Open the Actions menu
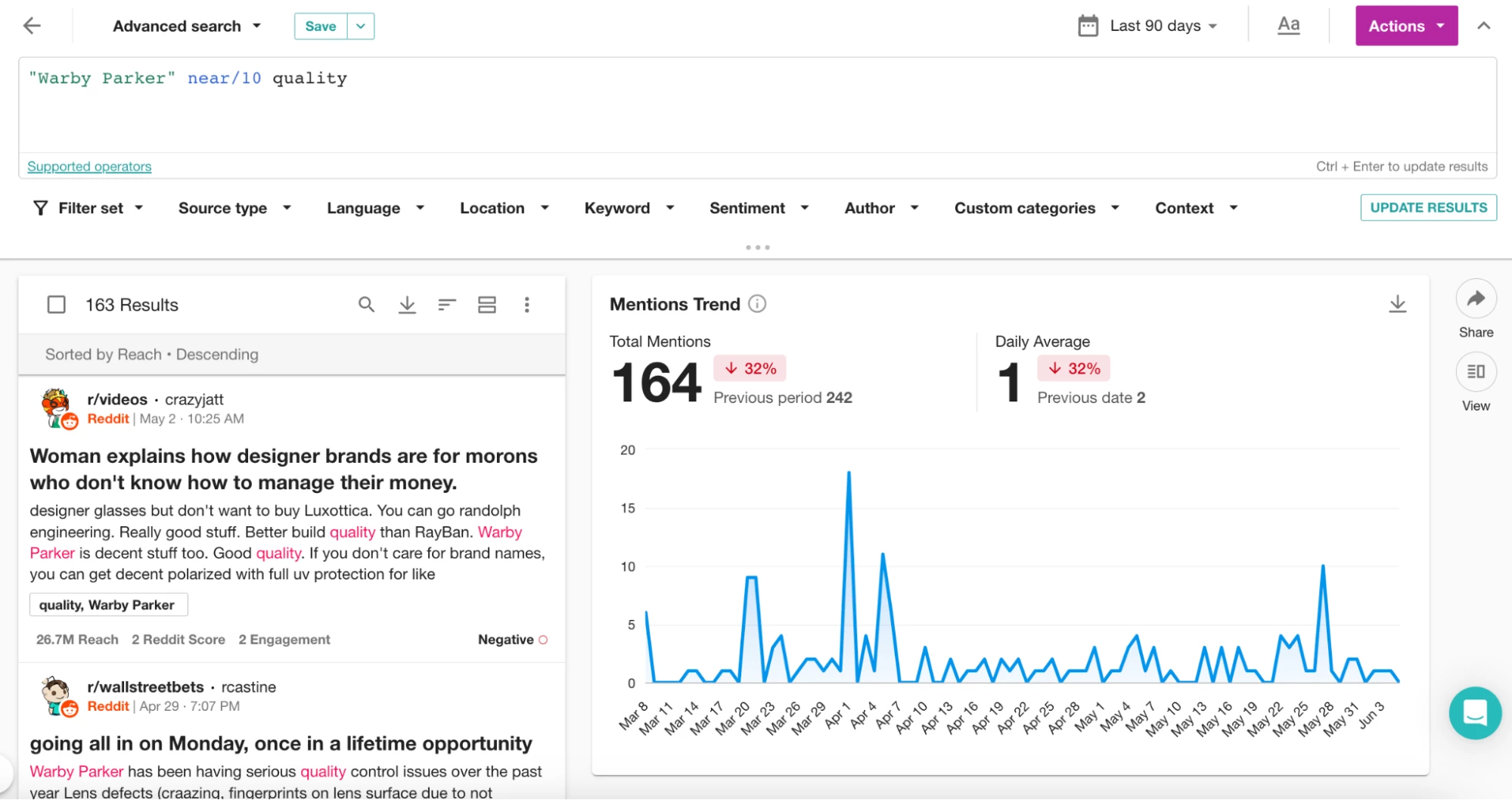Viewport: 1512px width, 800px height. [1406, 26]
